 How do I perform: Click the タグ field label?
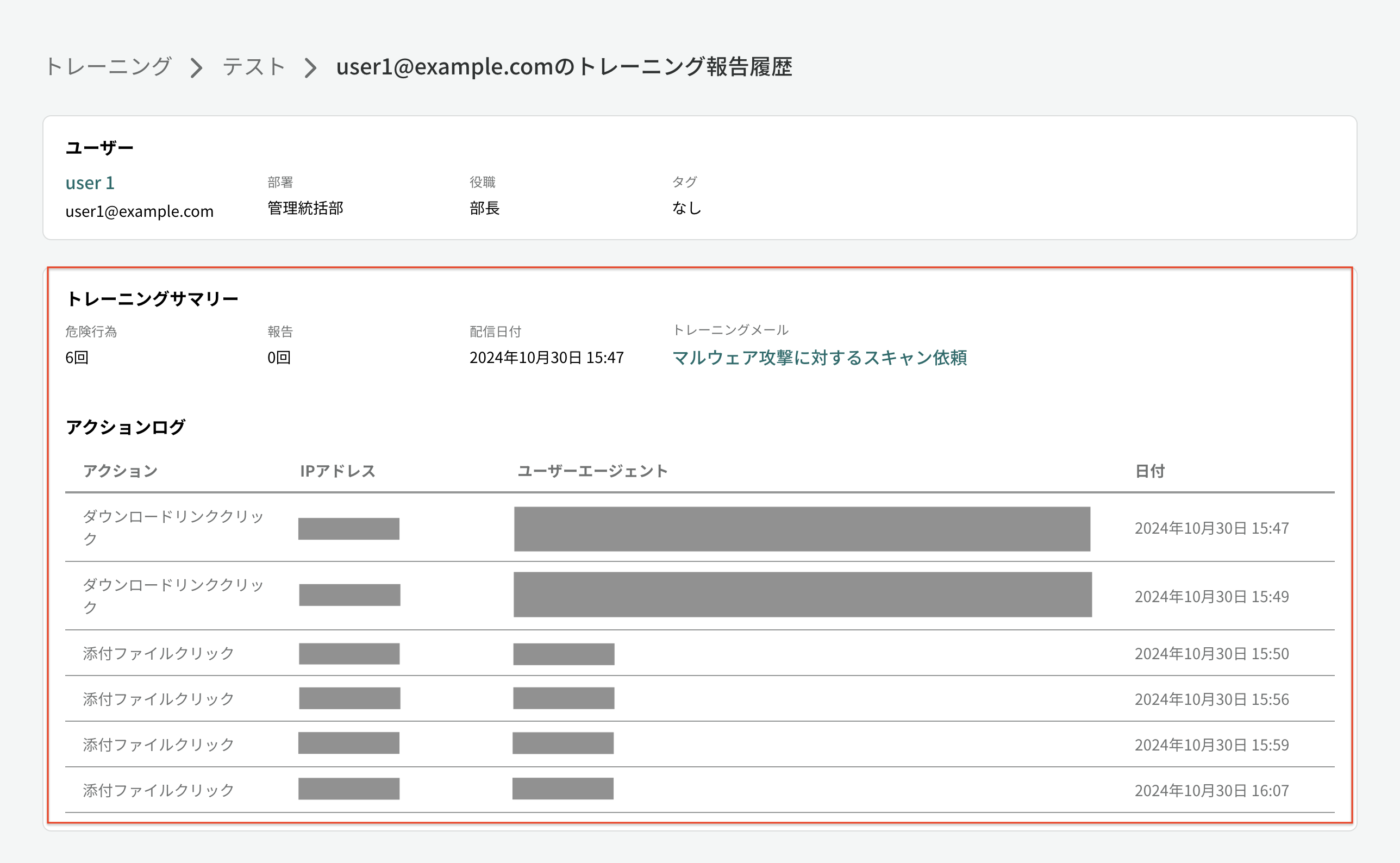pos(684,182)
